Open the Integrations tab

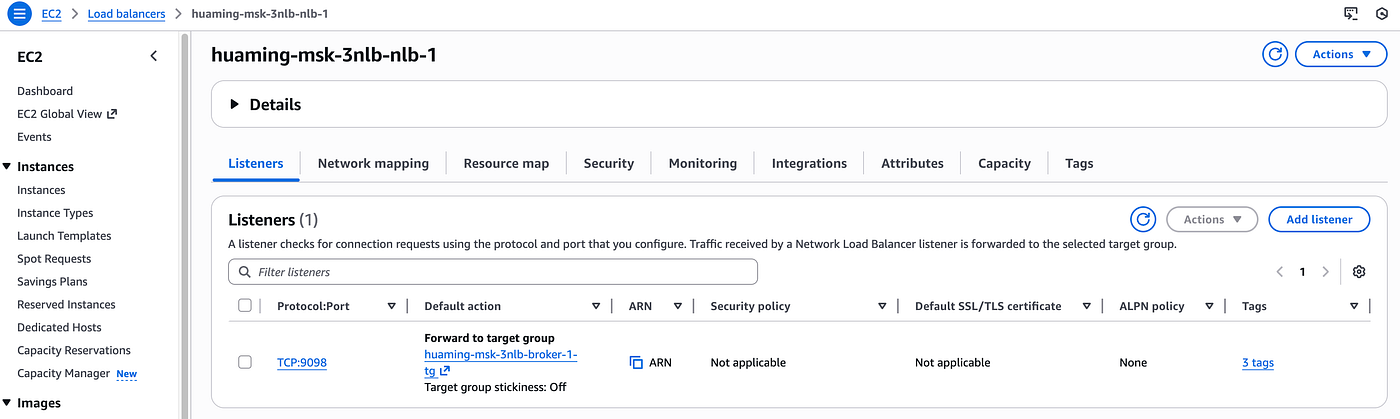(809, 163)
